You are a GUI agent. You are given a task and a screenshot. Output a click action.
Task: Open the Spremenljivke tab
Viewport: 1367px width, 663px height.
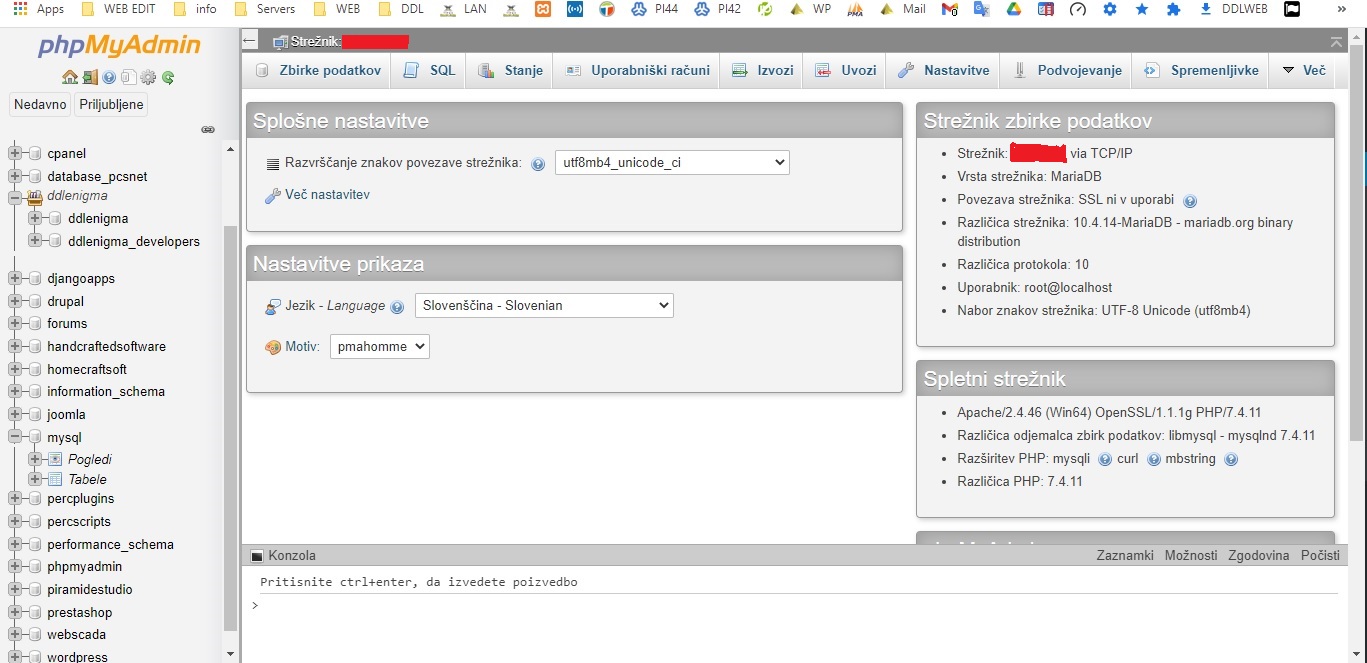(x=1201, y=70)
